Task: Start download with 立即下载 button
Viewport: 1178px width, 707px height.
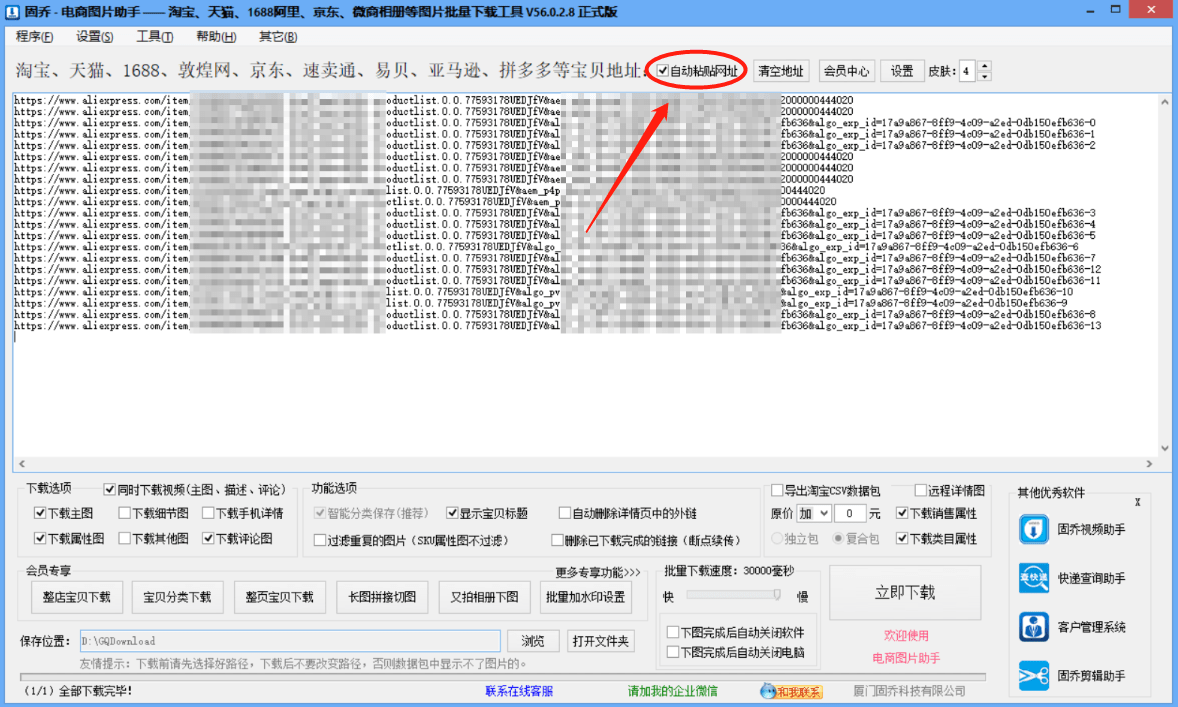Action: (x=905, y=593)
